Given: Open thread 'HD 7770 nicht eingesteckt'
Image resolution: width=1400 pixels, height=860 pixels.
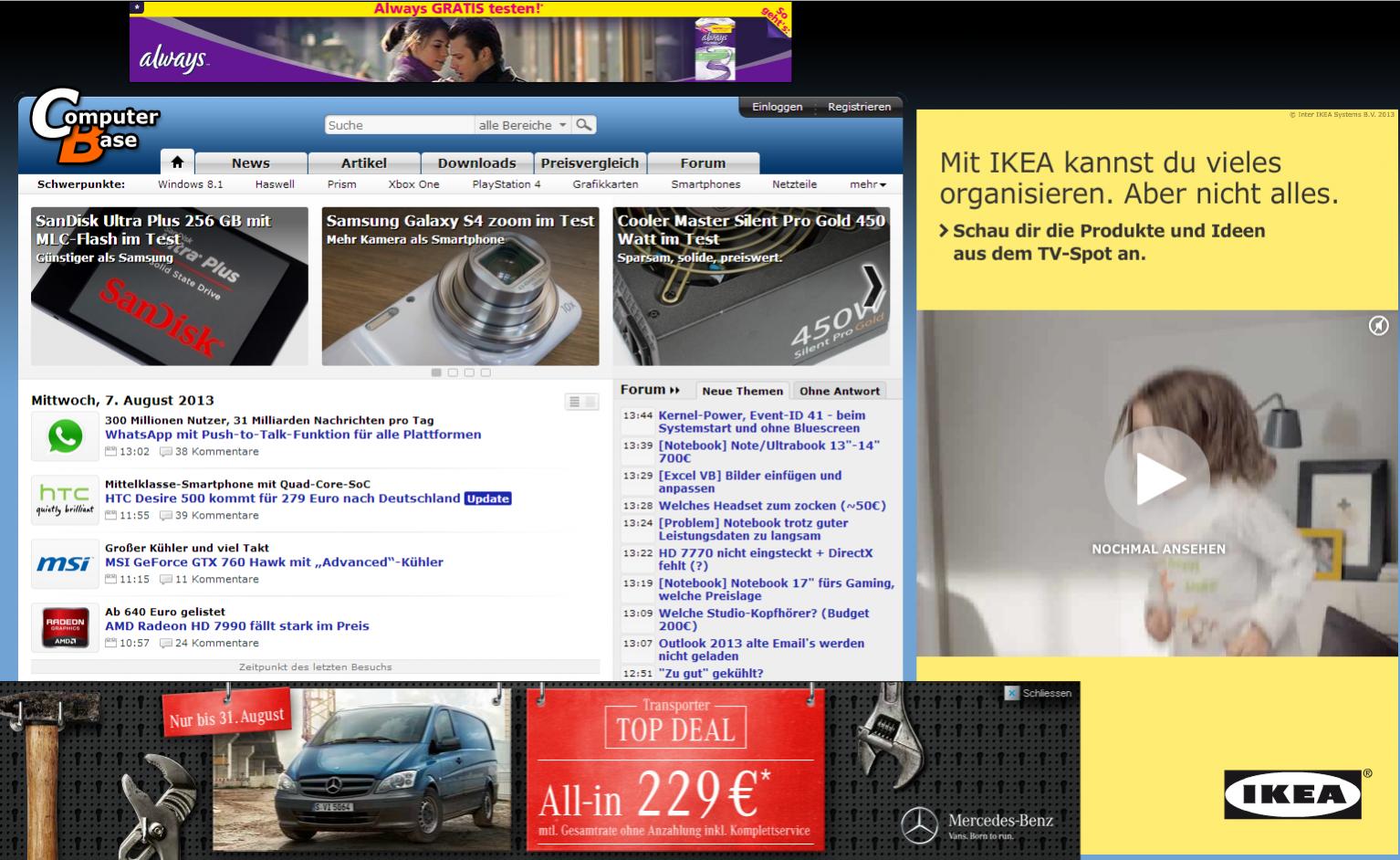Looking at the screenshot, I should pos(765,560).
